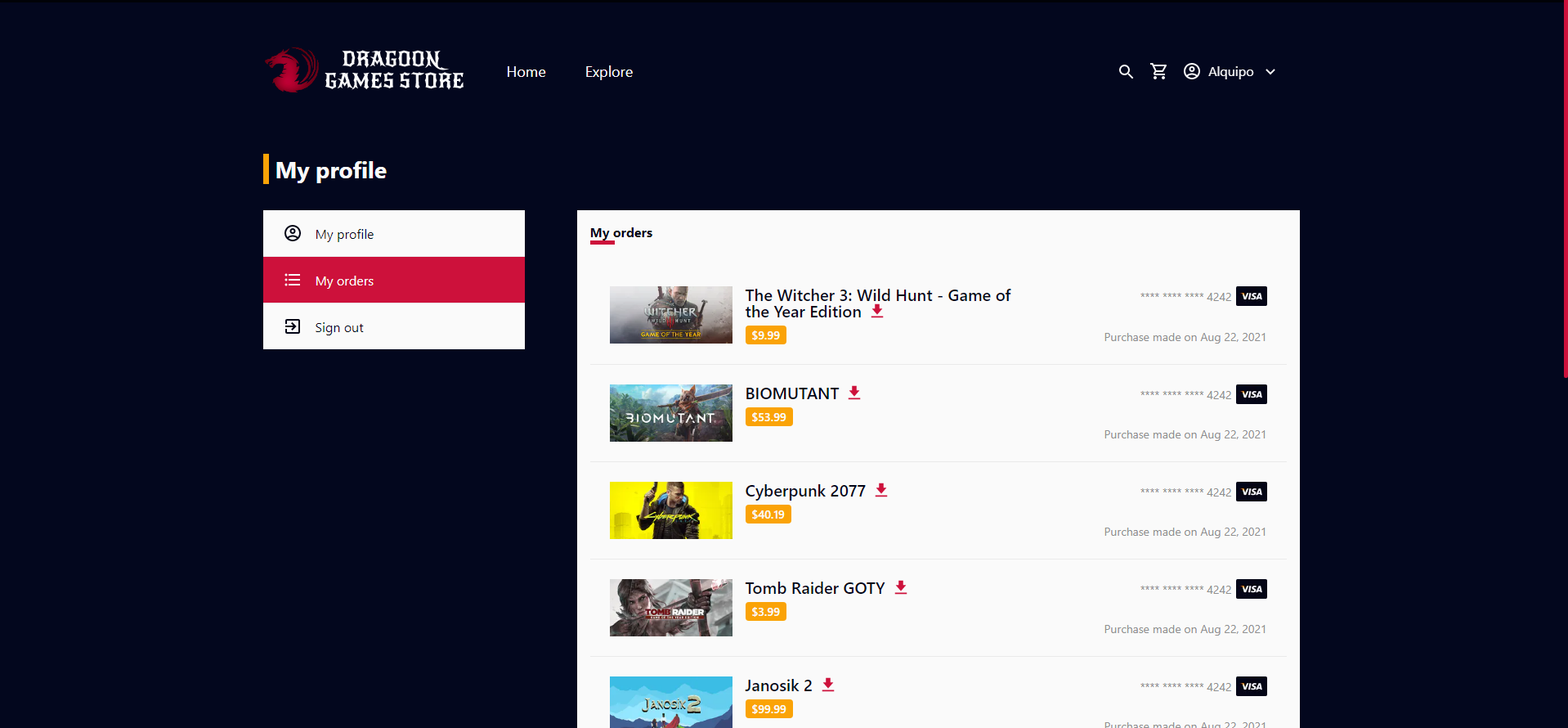Open the Cyberpunk 2077 cover thumbnail
This screenshot has height=728, width=1568.
671,510
